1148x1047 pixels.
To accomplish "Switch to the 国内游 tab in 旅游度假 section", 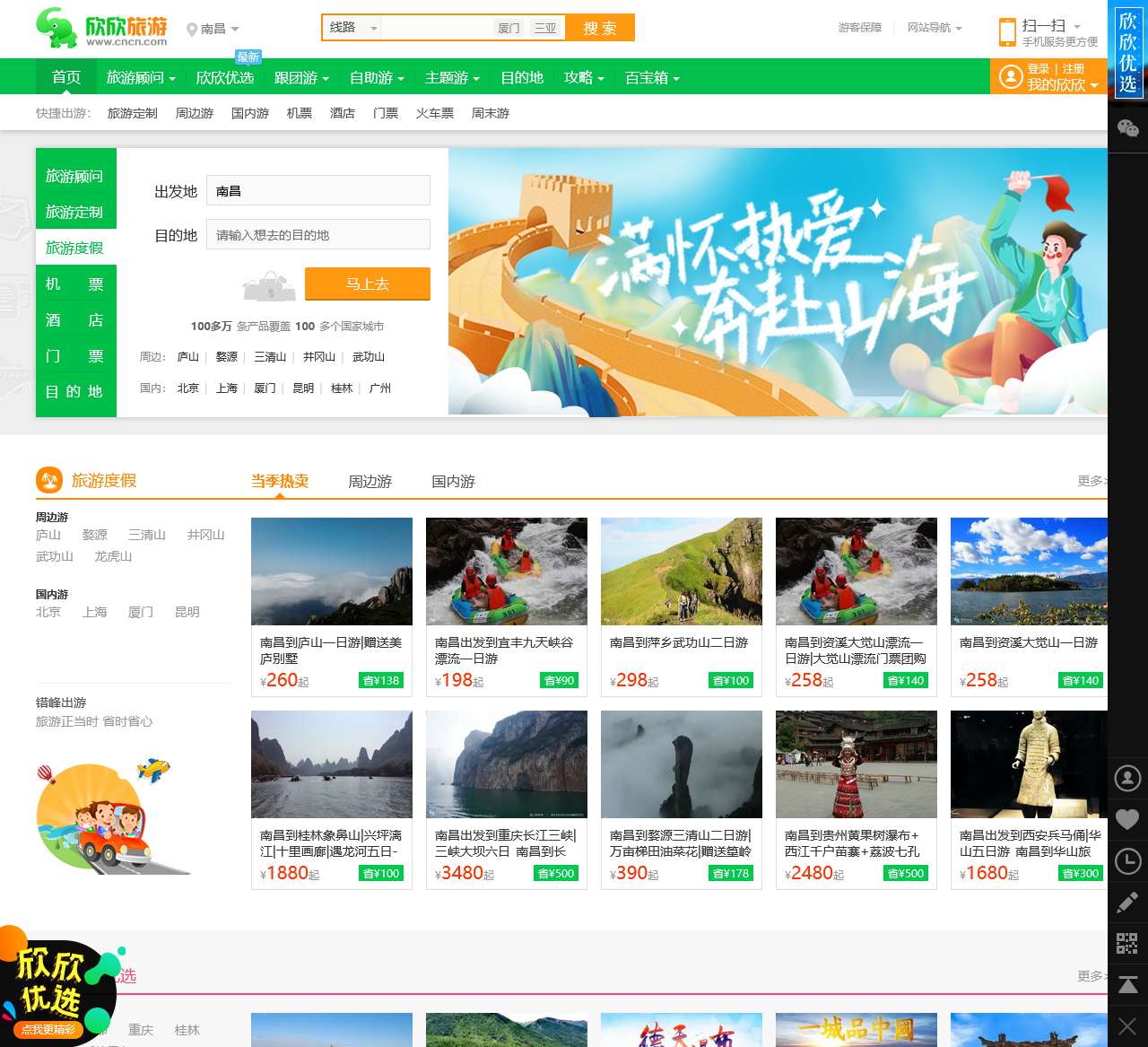I will tap(453, 482).
